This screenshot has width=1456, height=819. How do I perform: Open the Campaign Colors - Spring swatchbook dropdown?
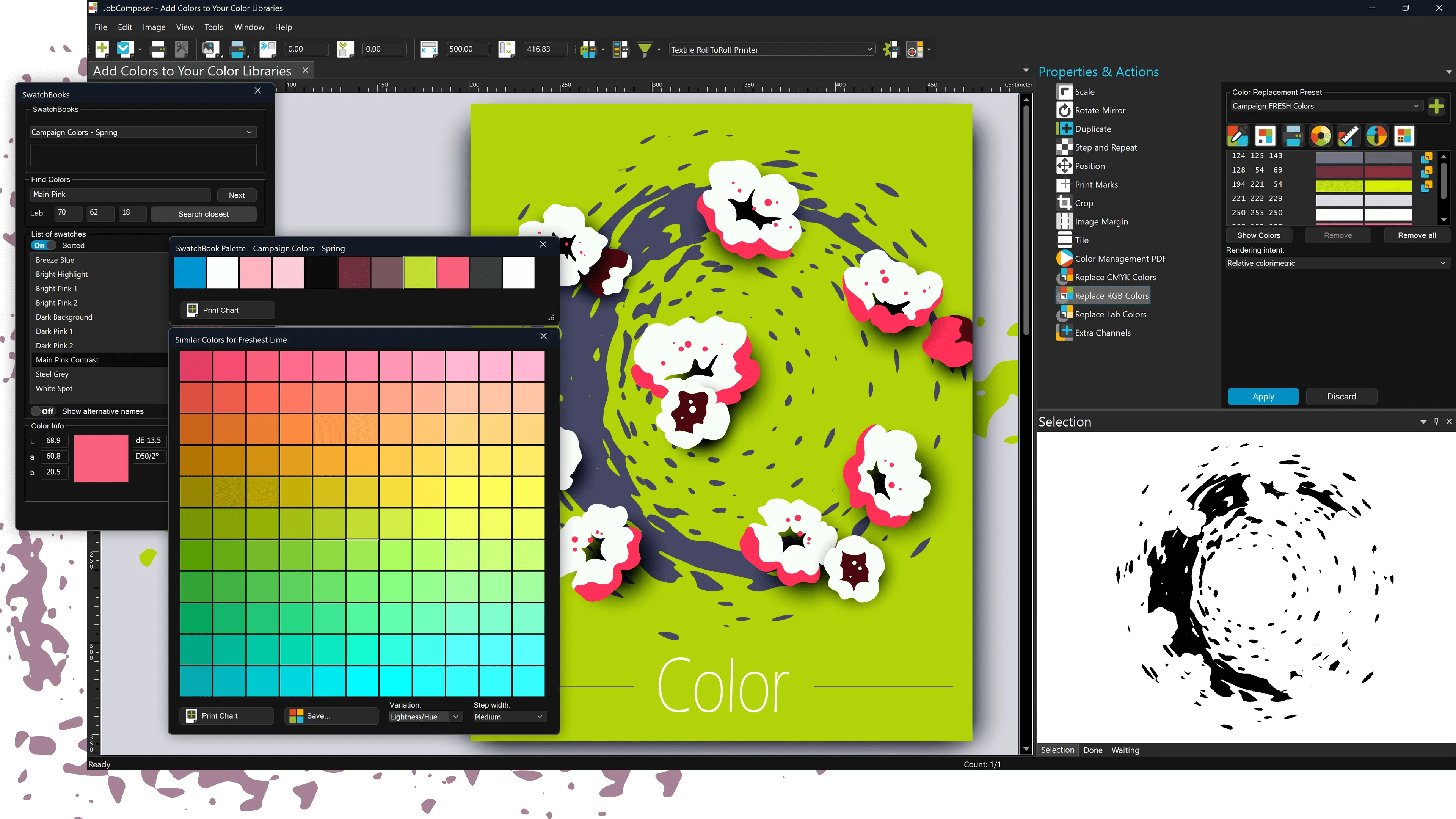tap(143, 132)
